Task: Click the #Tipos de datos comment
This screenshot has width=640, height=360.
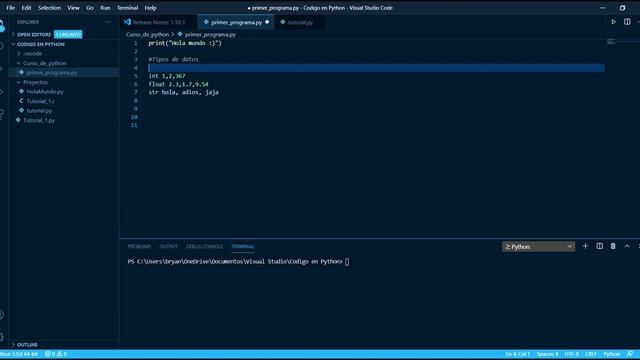Action: (x=173, y=59)
